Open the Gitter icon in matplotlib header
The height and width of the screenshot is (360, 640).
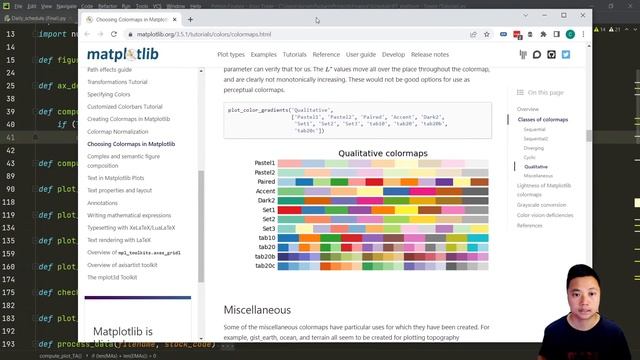(x=523, y=55)
